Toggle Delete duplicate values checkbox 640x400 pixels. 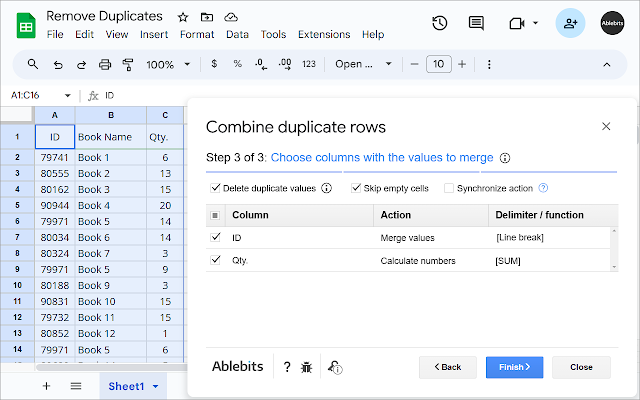point(216,187)
